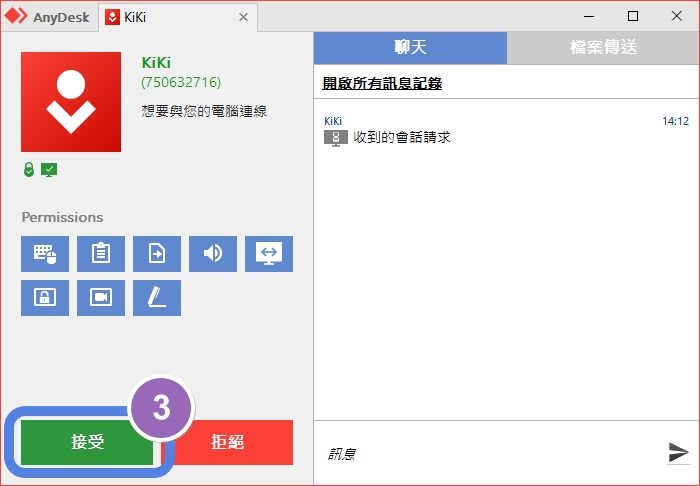This screenshot has width=700, height=486.
Task: Toggle file transfer permission icon
Action: 157,254
